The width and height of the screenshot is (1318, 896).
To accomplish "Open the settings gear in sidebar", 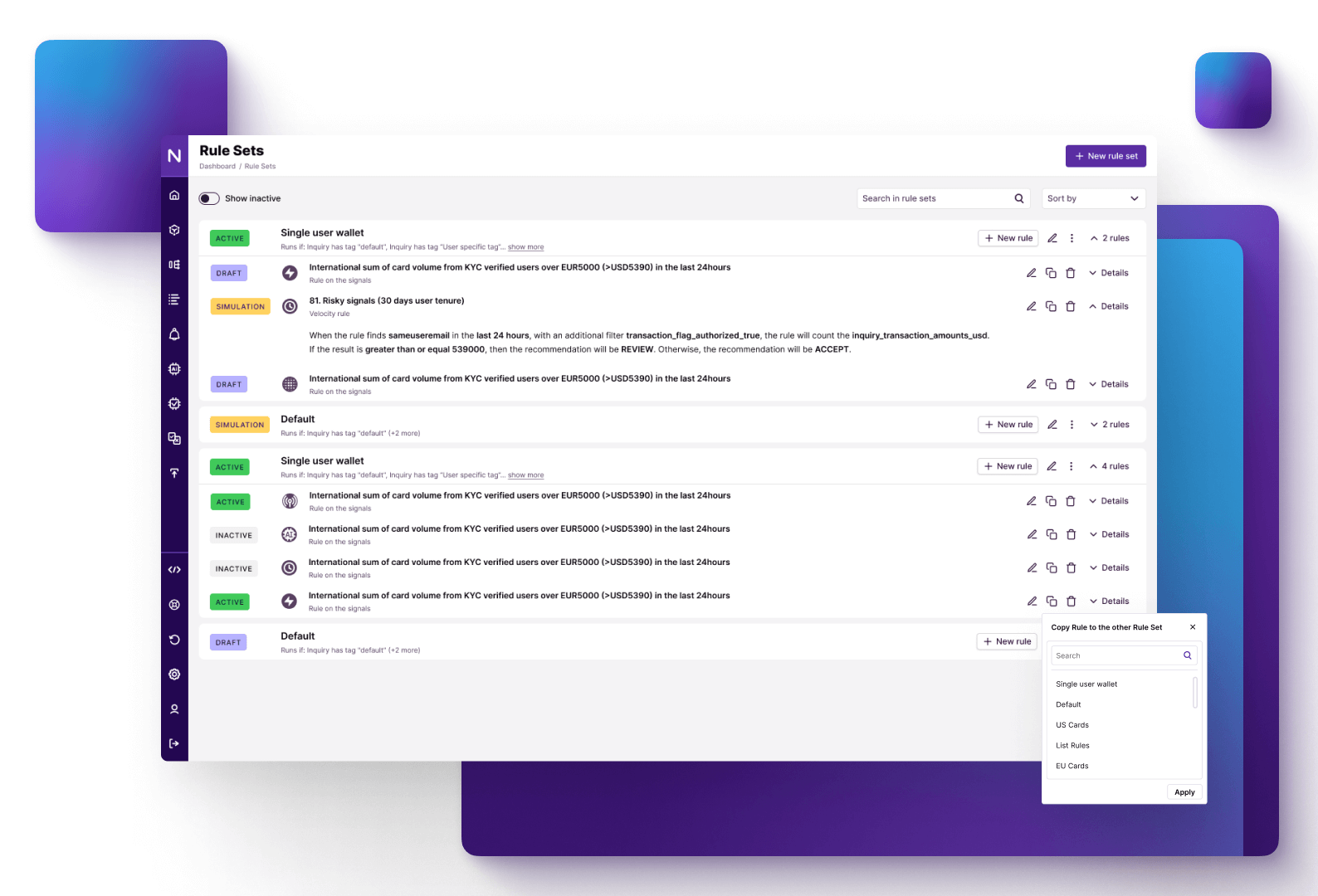I will coord(174,674).
